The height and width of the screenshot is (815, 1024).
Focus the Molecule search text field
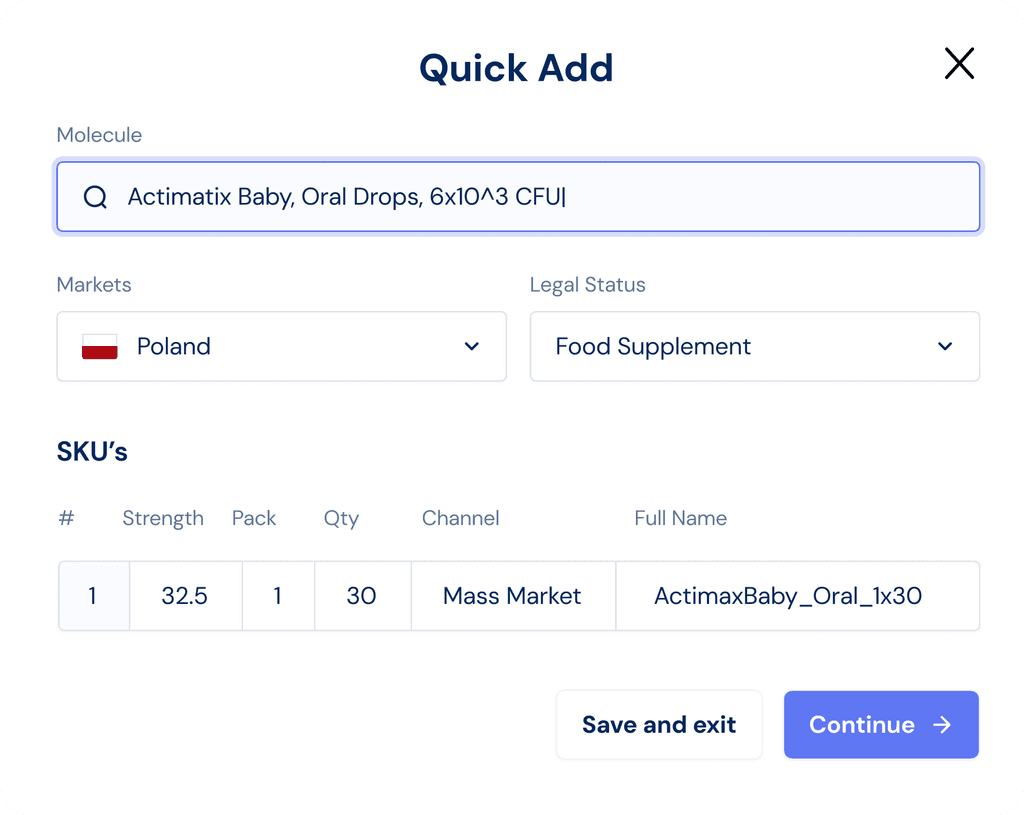tap(540, 197)
